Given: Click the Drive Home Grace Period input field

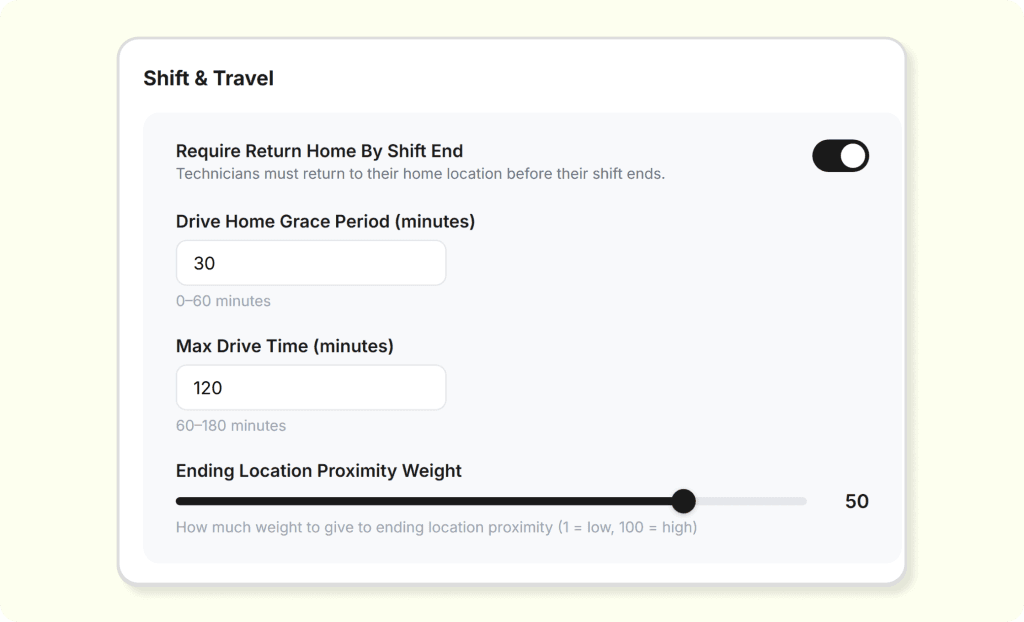Looking at the screenshot, I should (311, 263).
